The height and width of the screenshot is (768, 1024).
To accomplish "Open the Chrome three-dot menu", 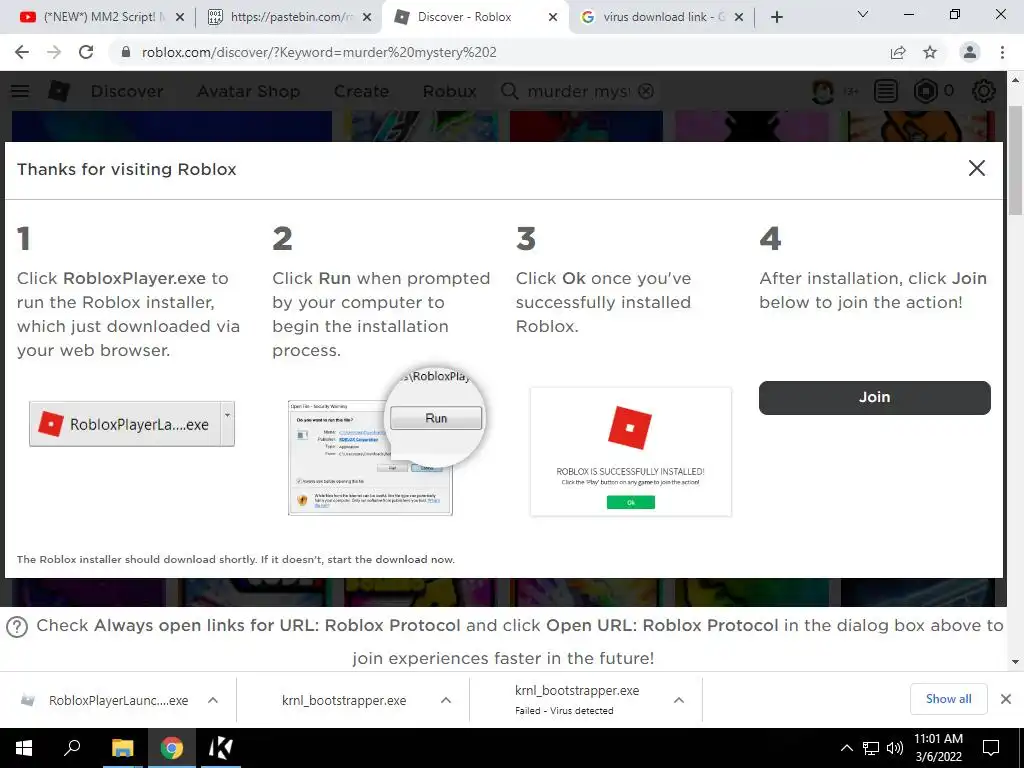I will click(1002, 52).
